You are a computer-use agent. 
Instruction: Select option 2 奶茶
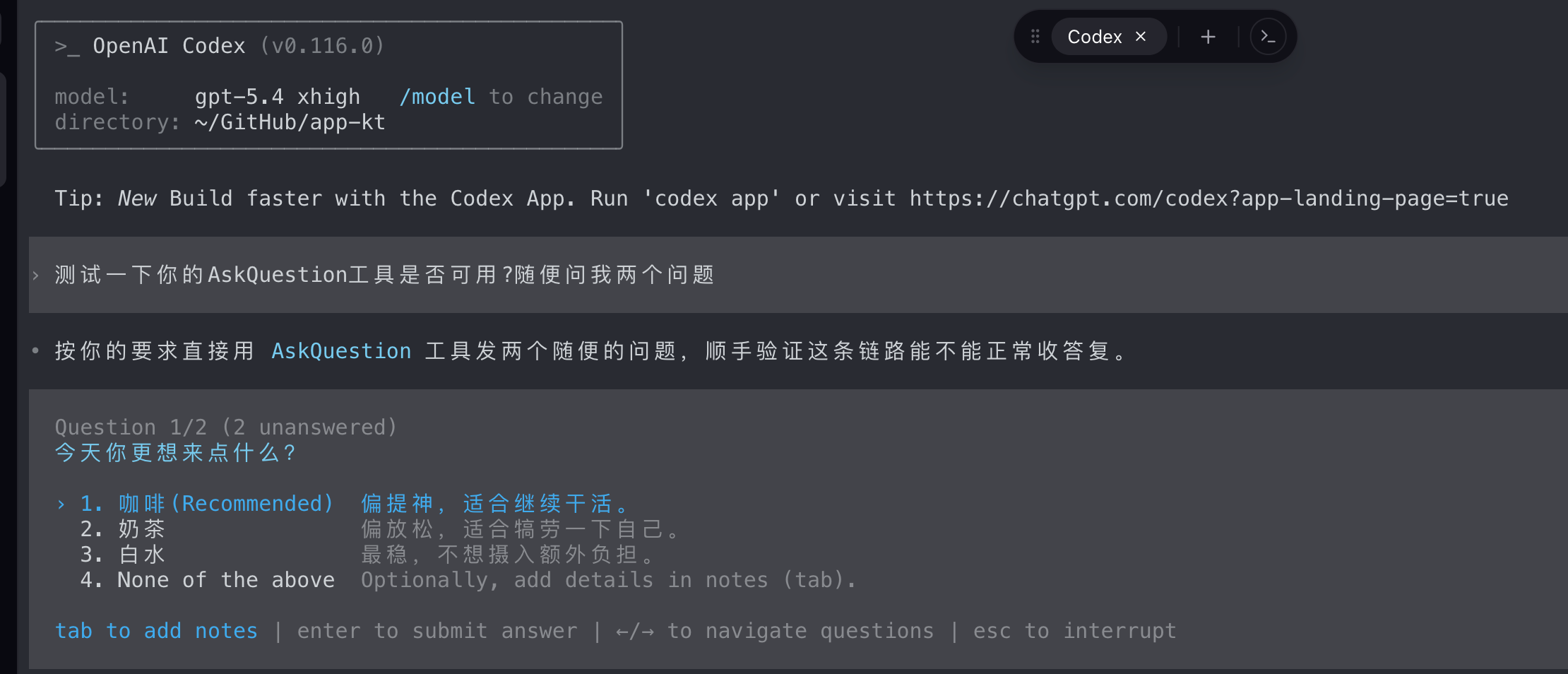pos(122,529)
